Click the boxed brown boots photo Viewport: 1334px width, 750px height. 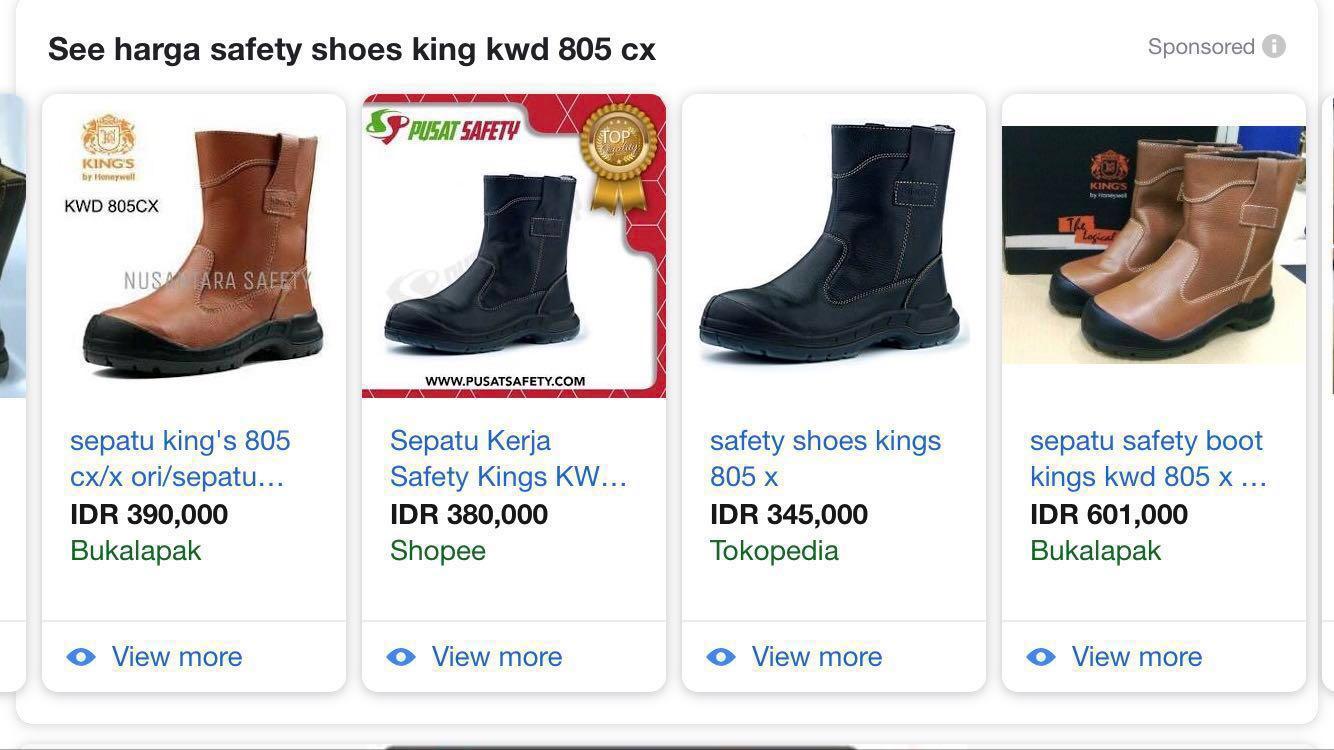coord(1153,245)
